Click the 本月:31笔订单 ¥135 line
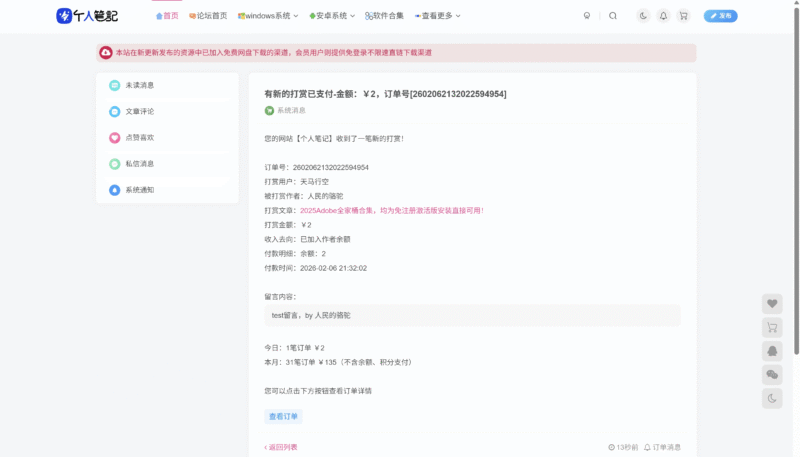The width and height of the screenshot is (800, 457). point(339,362)
